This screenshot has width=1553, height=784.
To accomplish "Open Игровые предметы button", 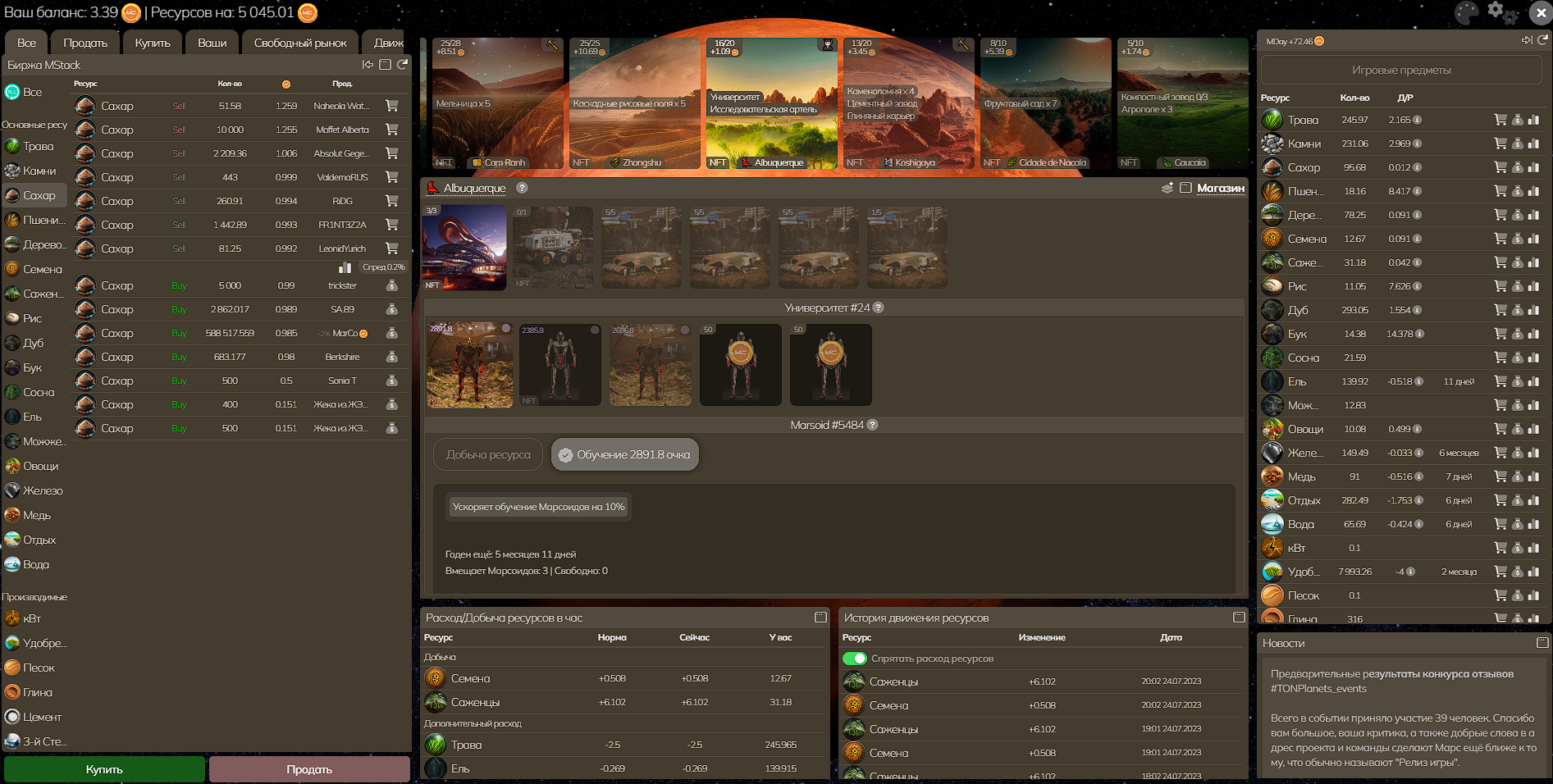I will click(x=1401, y=70).
